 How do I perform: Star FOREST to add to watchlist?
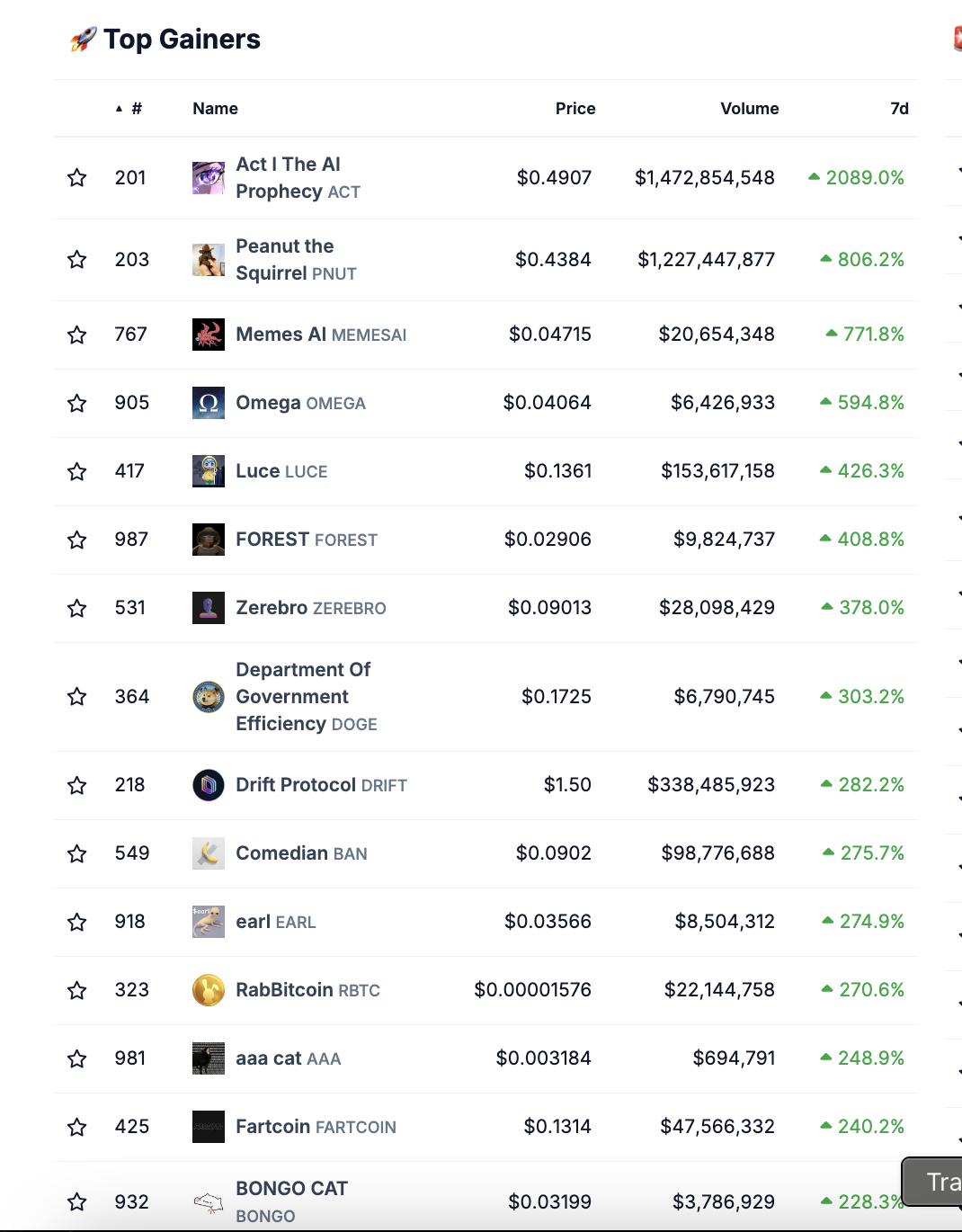(x=77, y=540)
